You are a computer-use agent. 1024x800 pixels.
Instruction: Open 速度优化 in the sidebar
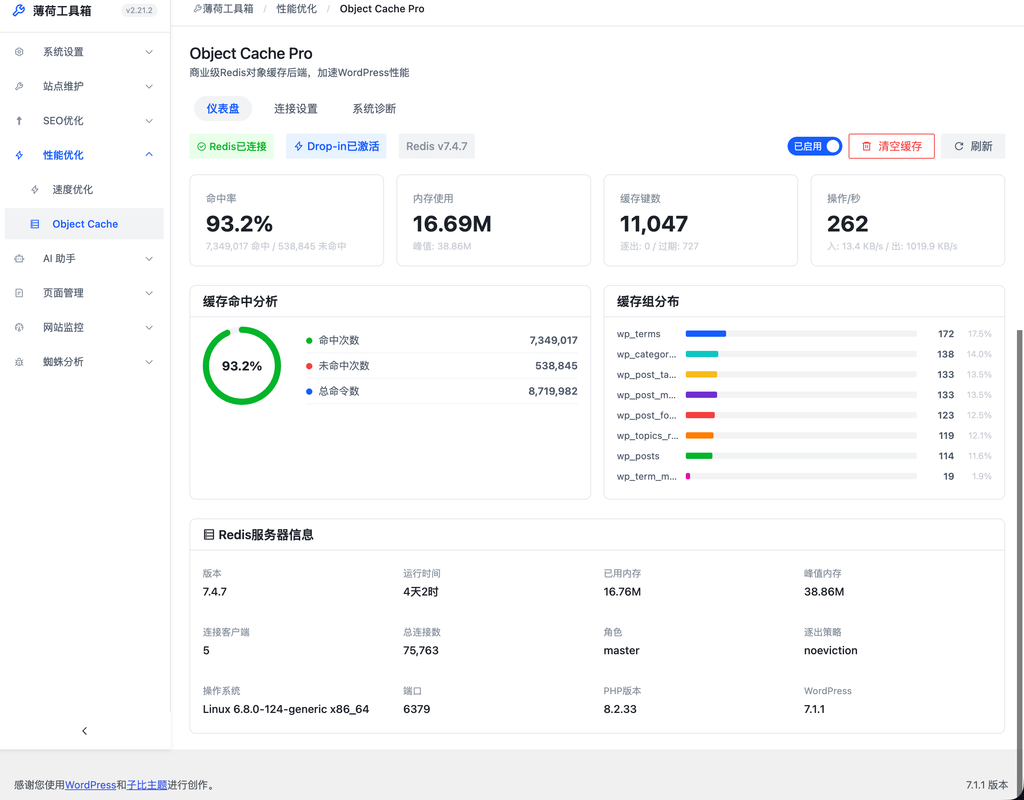tap(84, 189)
